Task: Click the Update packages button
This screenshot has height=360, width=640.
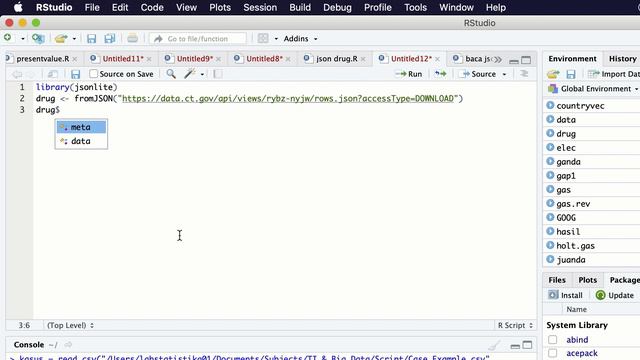Action: pos(615,295)
